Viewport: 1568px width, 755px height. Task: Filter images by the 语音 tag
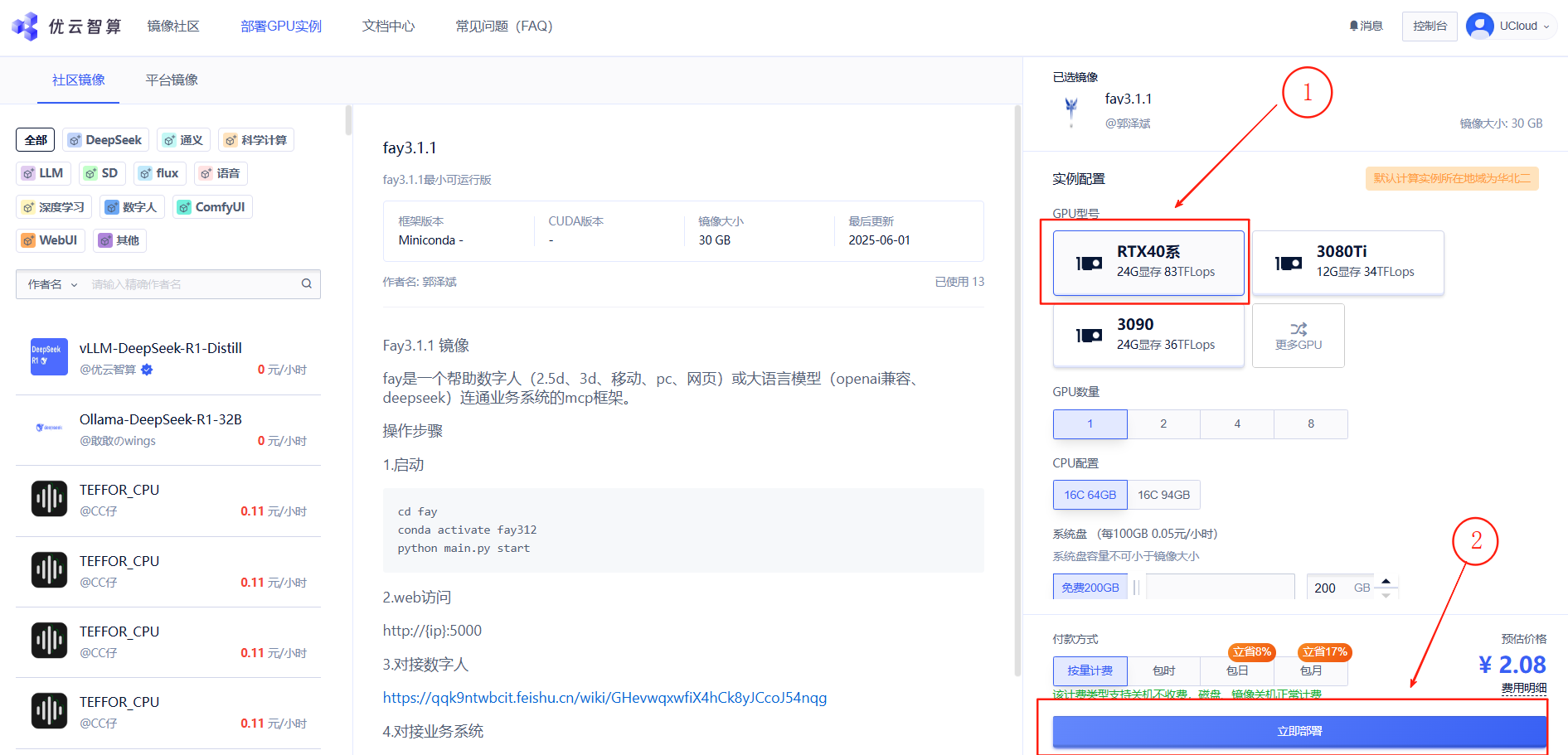(x=221, y=173)
